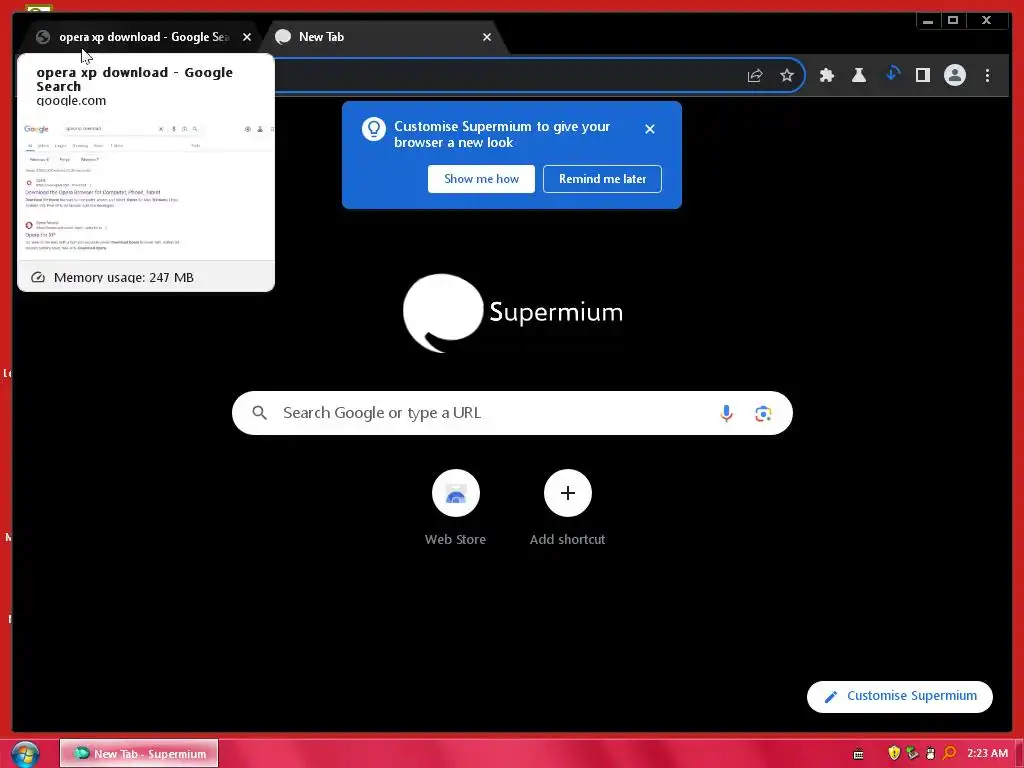Click the address bar field
The width and height of the screenshot is (1024, 768).
click(509, 75)
